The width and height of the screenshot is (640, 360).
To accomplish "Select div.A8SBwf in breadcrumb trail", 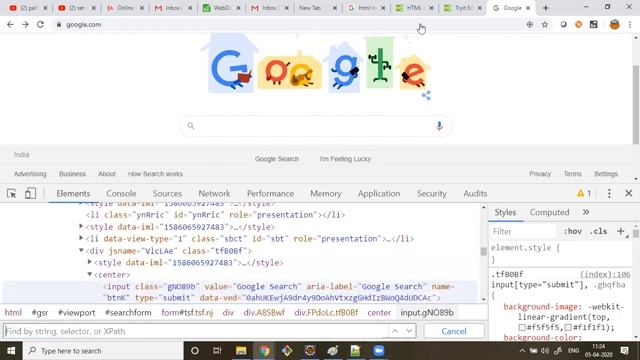I will pos(264,313).
